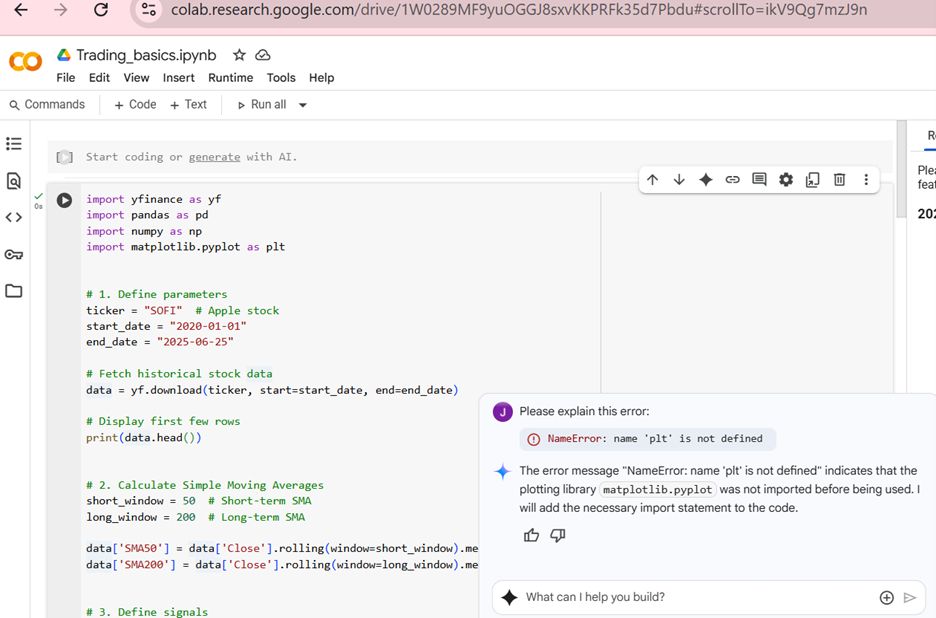The height and width of the screenshot is (618, 936).
Task: Open the View menu
Action: (136, 78)
